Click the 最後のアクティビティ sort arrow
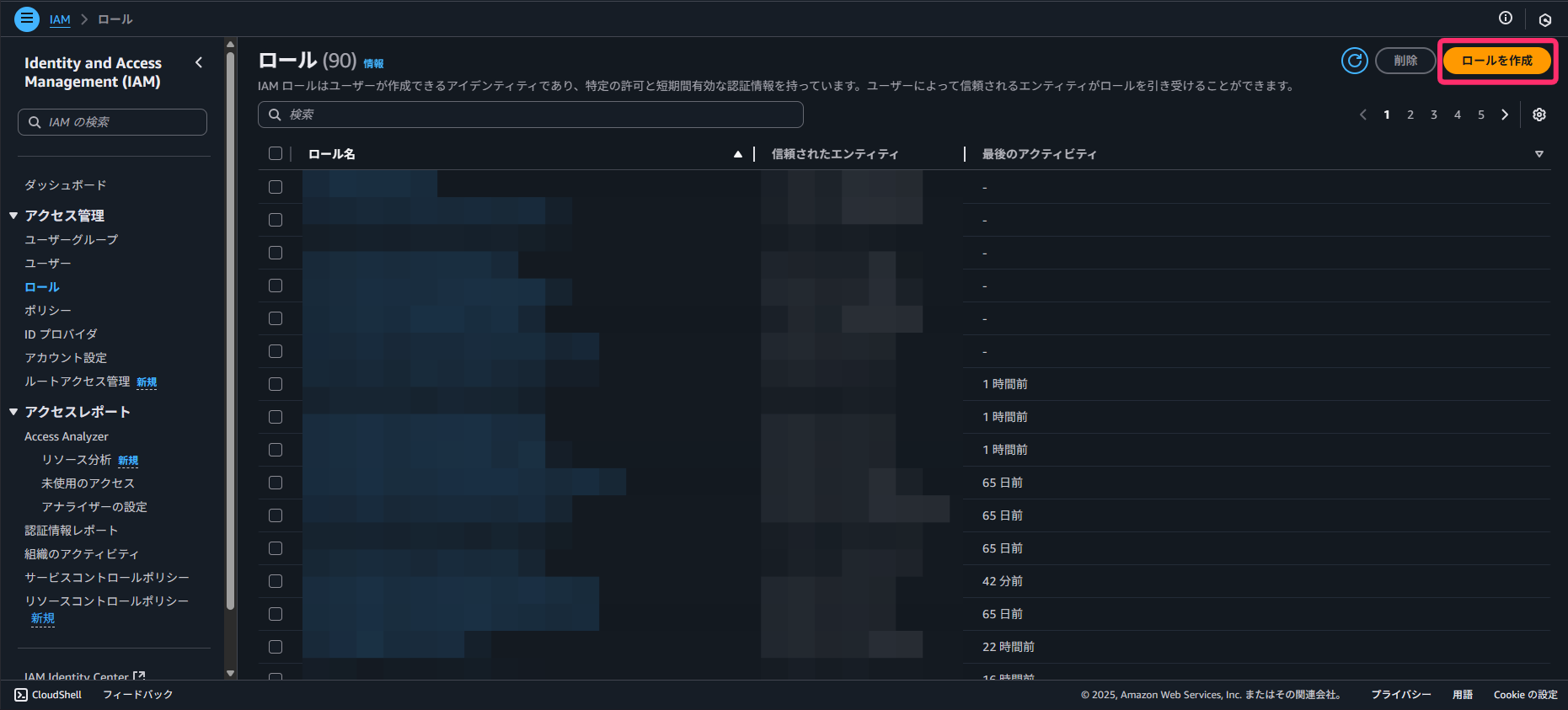The width and height of the screenshot is (1568, 710). point(1539,154)
